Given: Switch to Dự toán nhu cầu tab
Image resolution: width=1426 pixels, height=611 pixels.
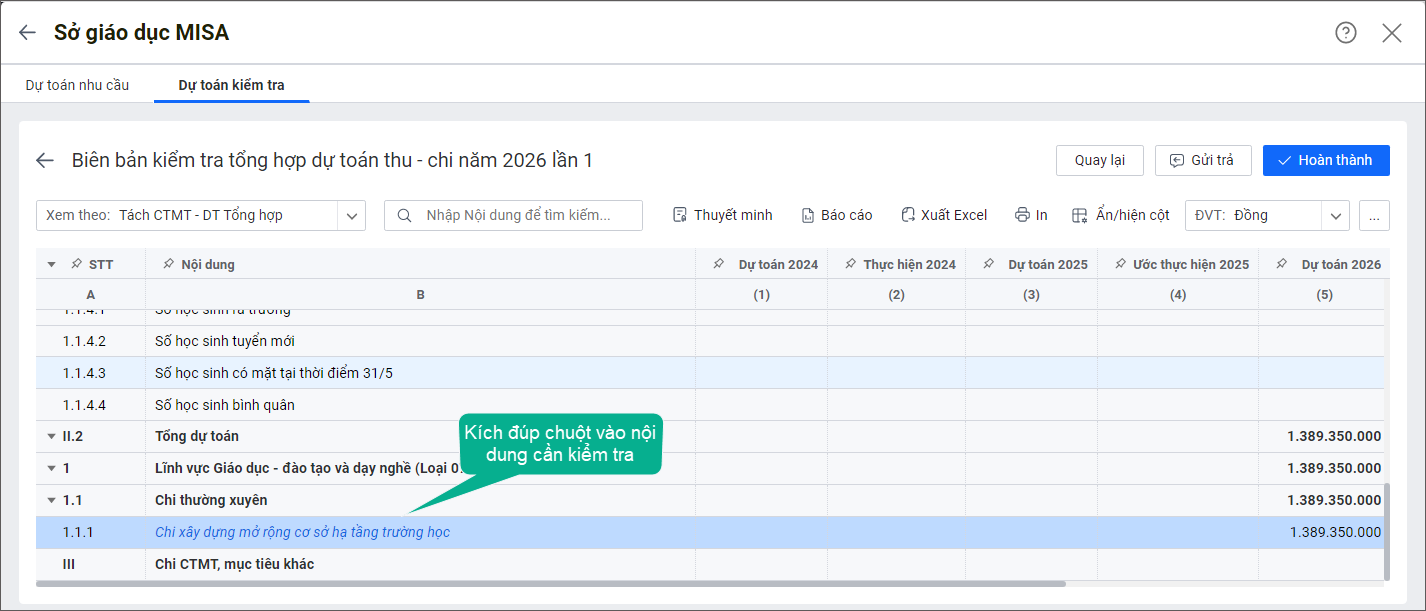Looking at the screenshot, I should 77,85.
